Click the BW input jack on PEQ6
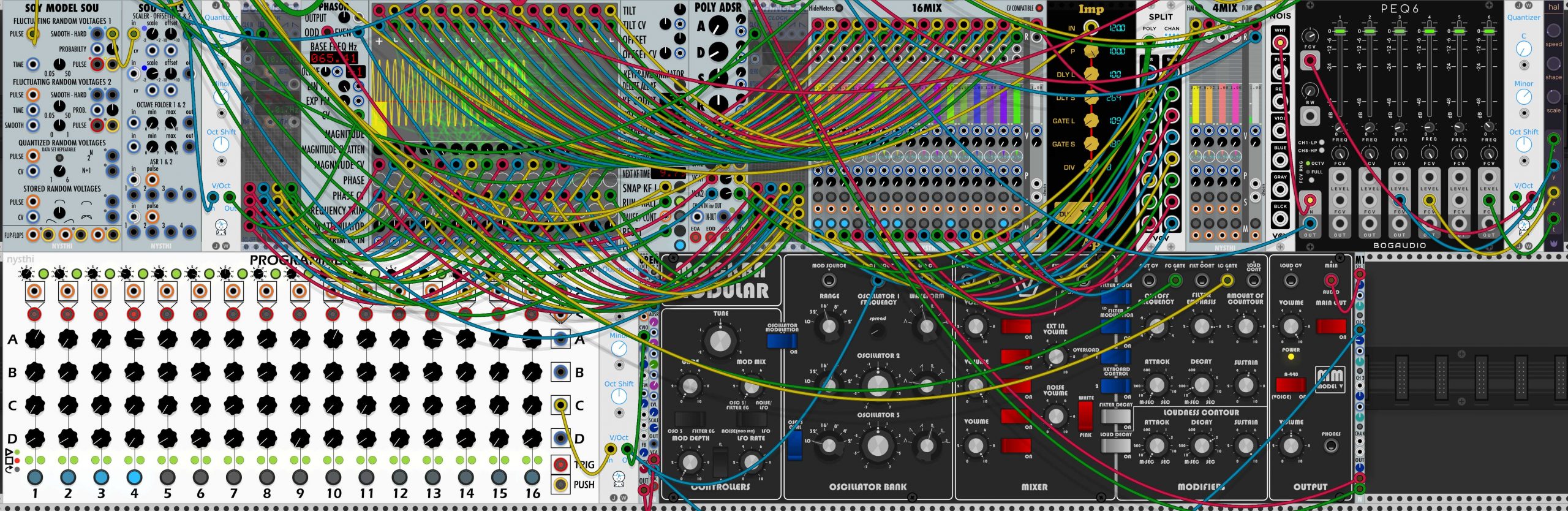The width and height of the screenshot is (1568, 511). (x=1310, y=115)
